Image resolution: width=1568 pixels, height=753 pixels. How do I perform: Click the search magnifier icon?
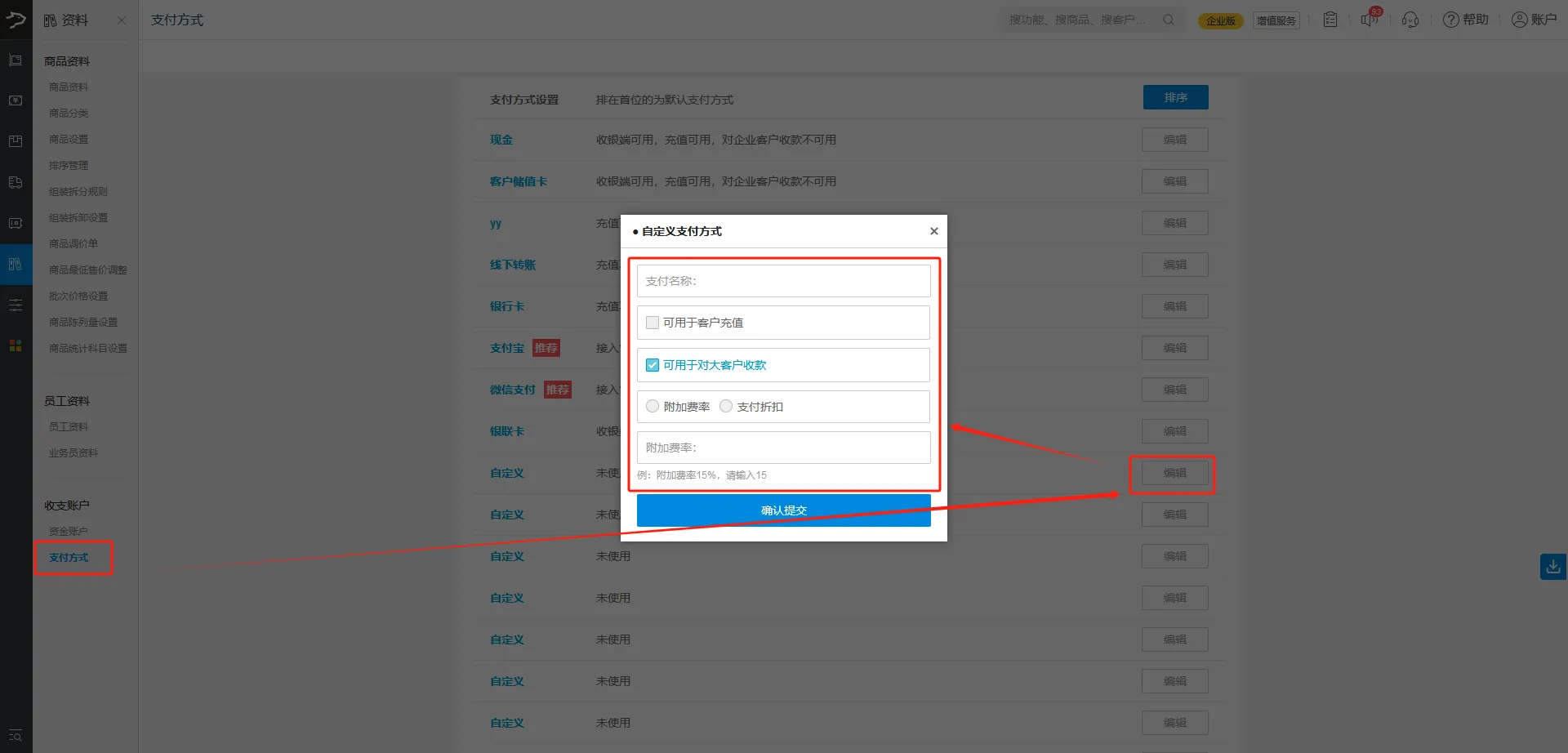1169,20
